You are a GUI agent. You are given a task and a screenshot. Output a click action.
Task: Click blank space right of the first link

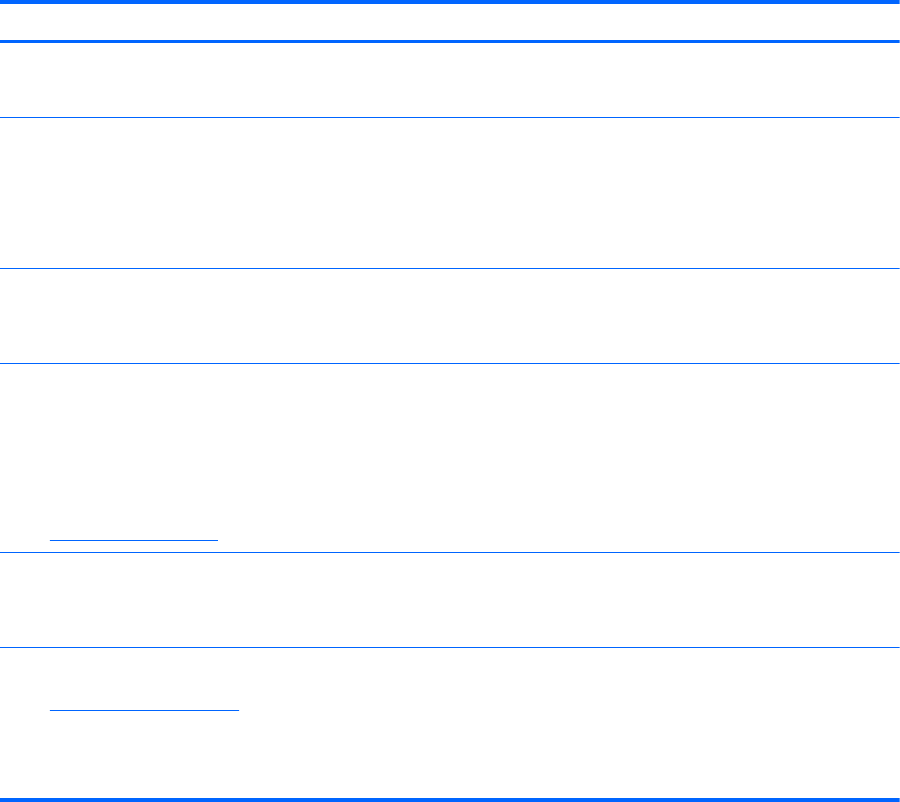(x=550, y=538)
